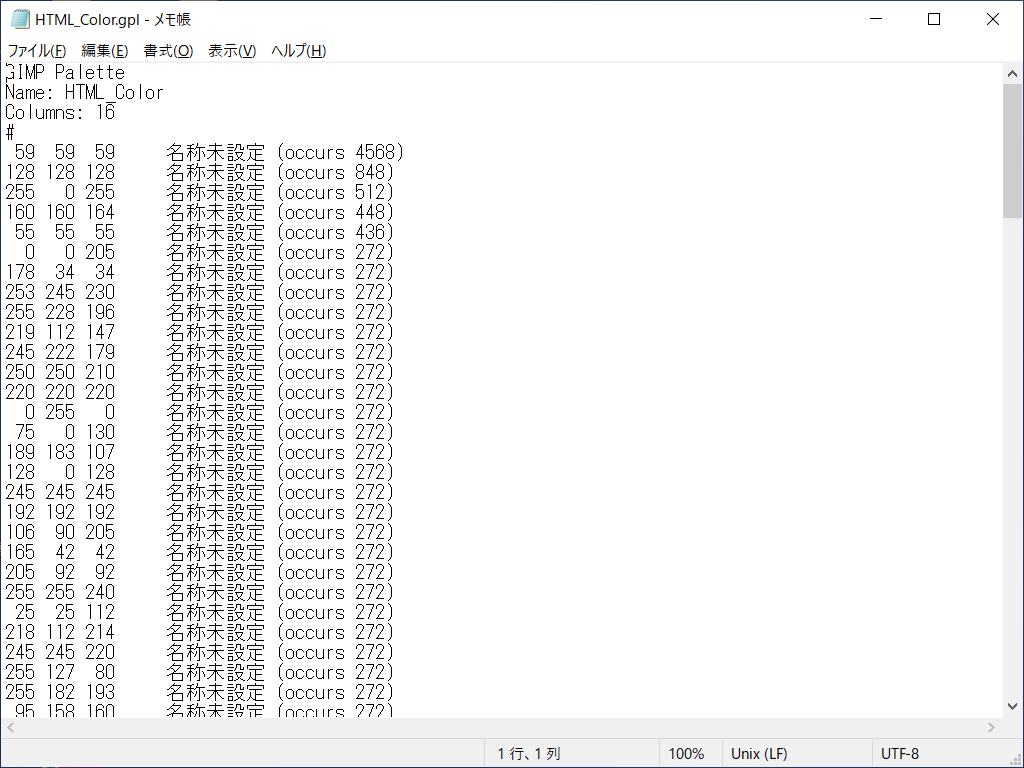Click the '#' comment line
The width and height of the screenshot is (1024, 768).
[10, 133]
